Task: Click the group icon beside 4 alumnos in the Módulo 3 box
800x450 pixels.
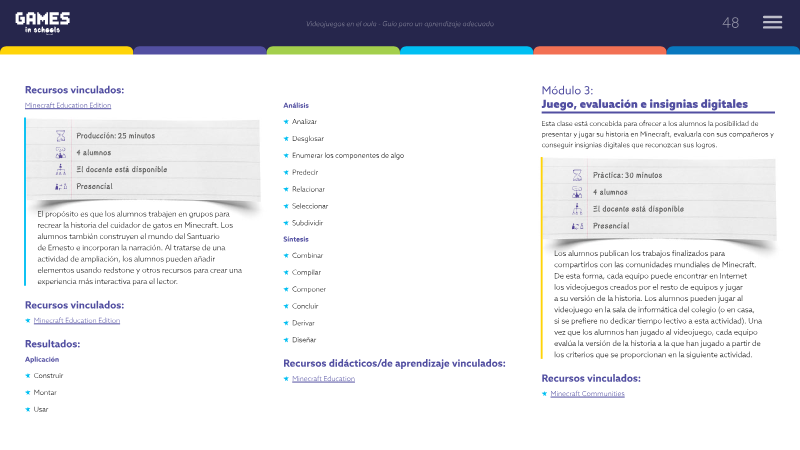Action: pyautogui.click(x=577, y=192)
